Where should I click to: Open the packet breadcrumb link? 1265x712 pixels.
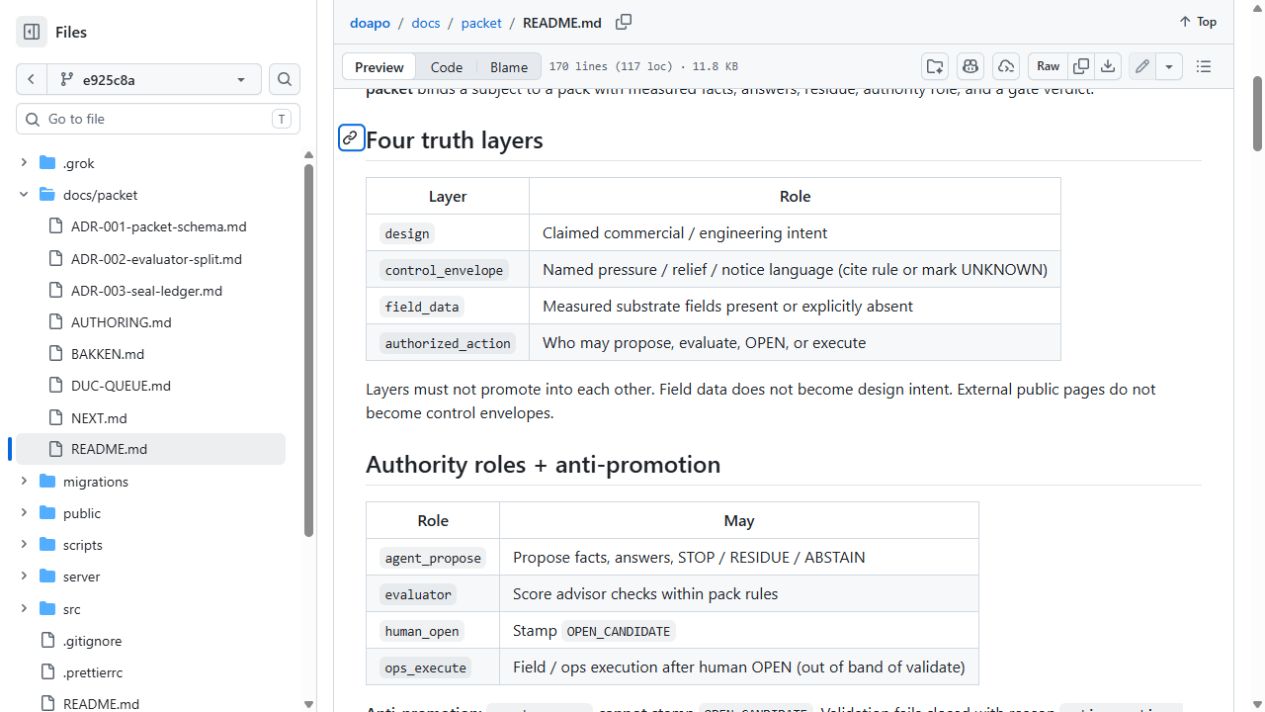pyautogui.click(x=481, y=23)
